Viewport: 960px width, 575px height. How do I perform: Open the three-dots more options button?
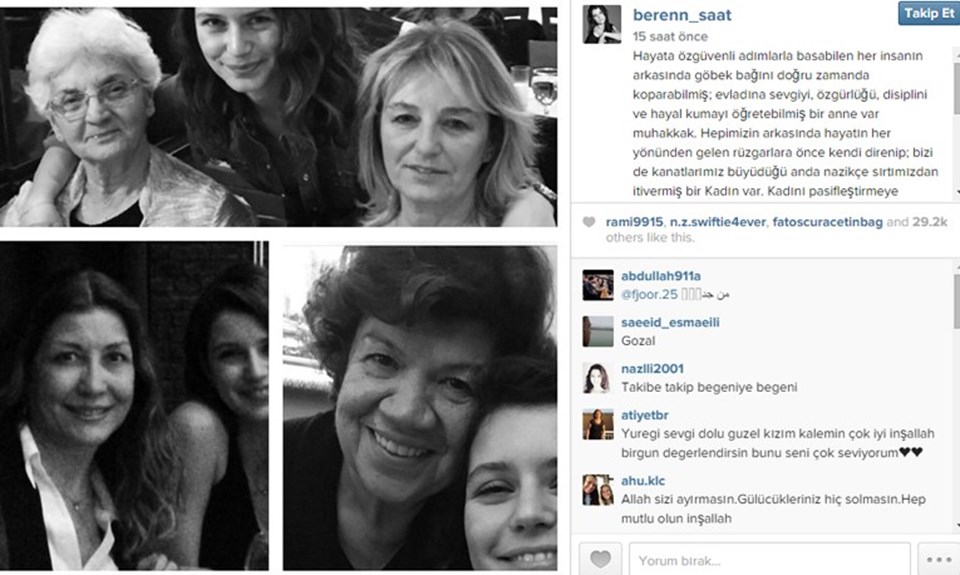click(x=938, y=560)
